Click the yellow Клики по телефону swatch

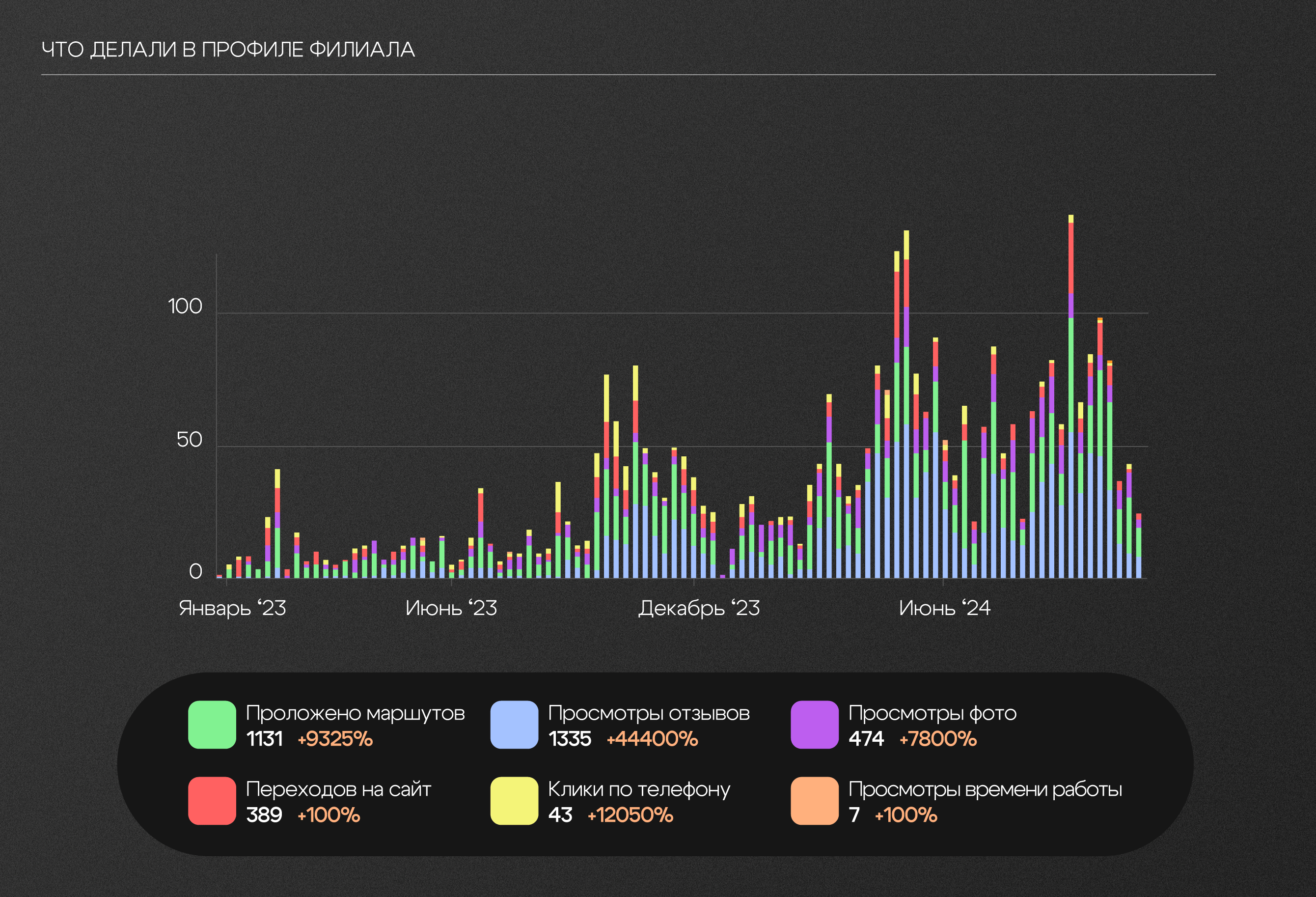pos(514,800)
